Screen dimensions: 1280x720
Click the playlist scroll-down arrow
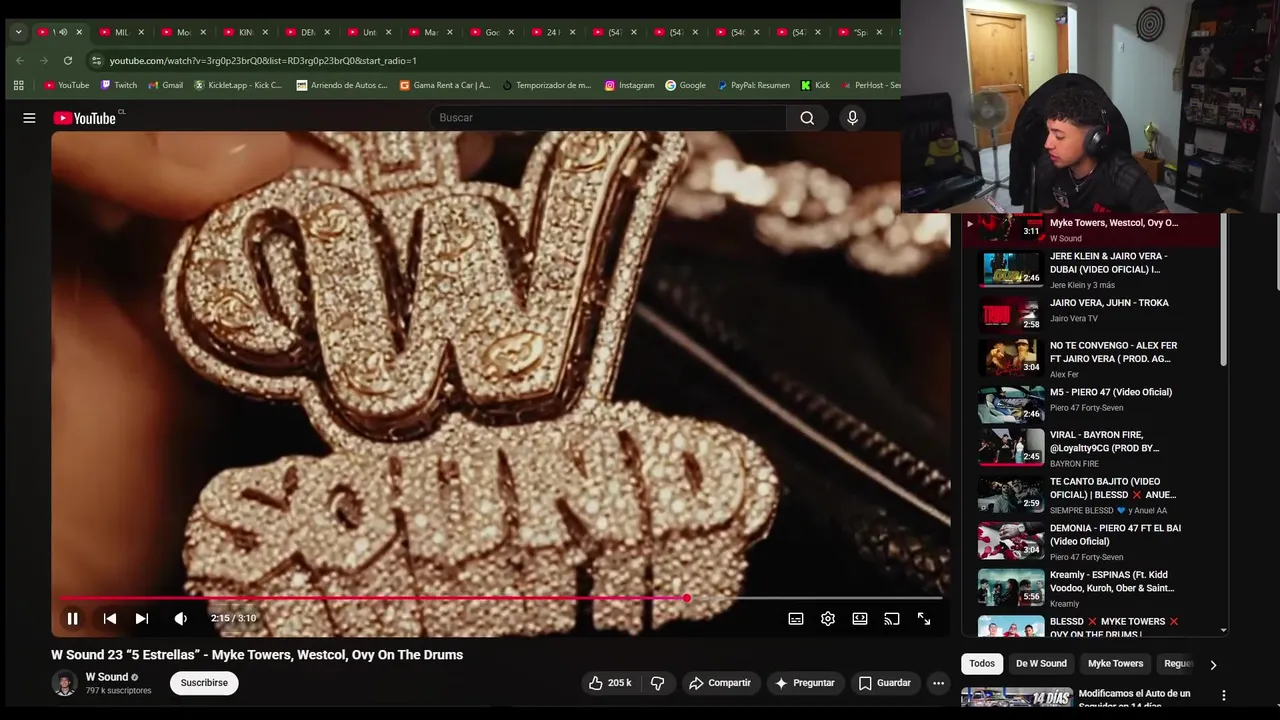(x=1224, y=631)
